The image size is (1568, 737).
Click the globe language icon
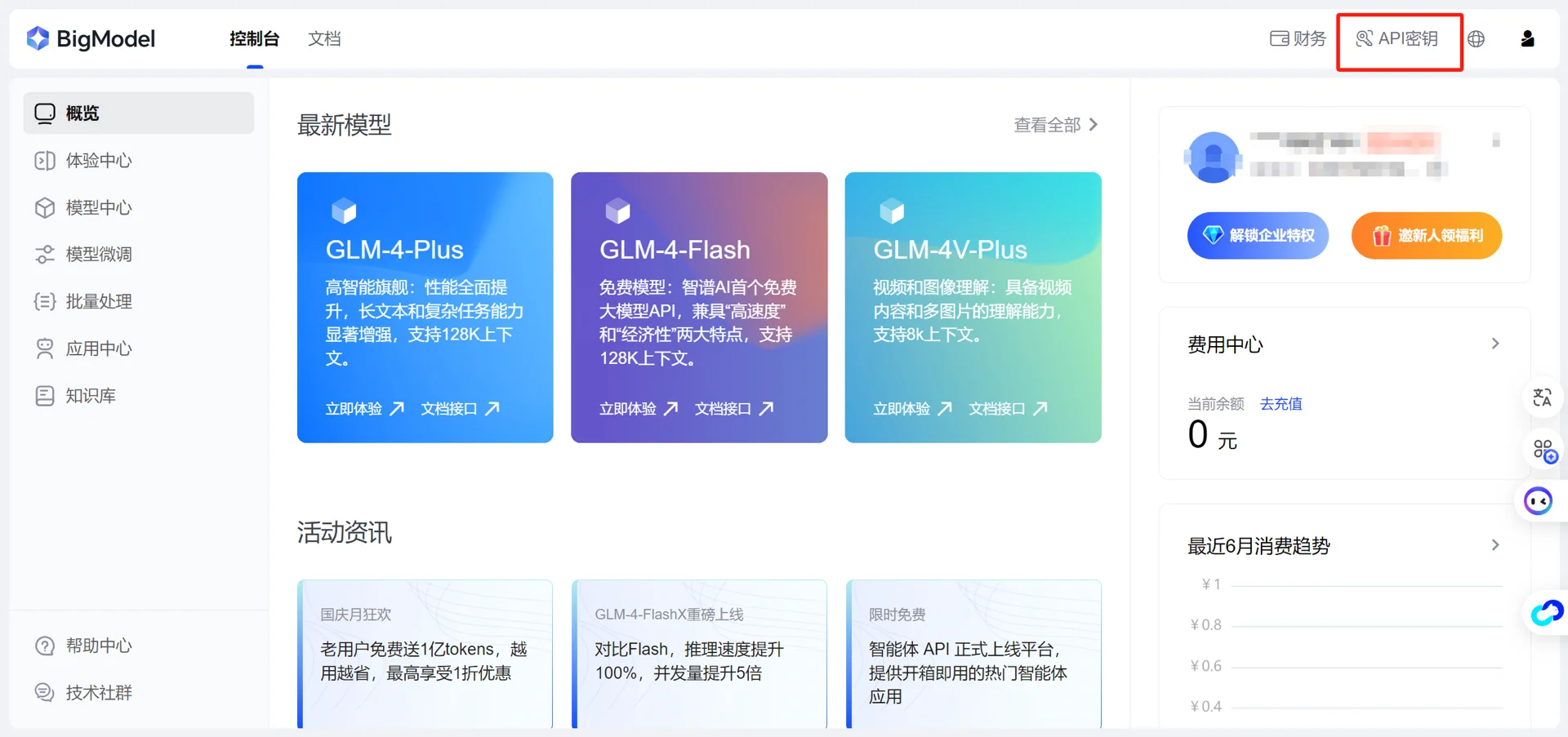coord(1476,38)
